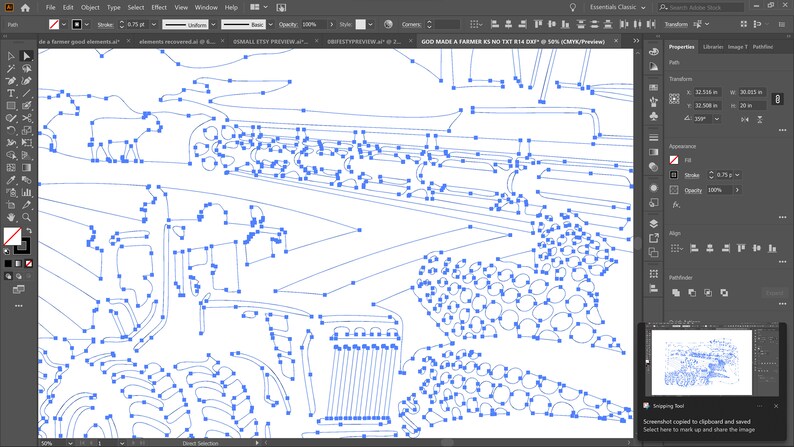Click Transform link in control bar
This screenshot has width=794, height=447.
tap(676, 24)
